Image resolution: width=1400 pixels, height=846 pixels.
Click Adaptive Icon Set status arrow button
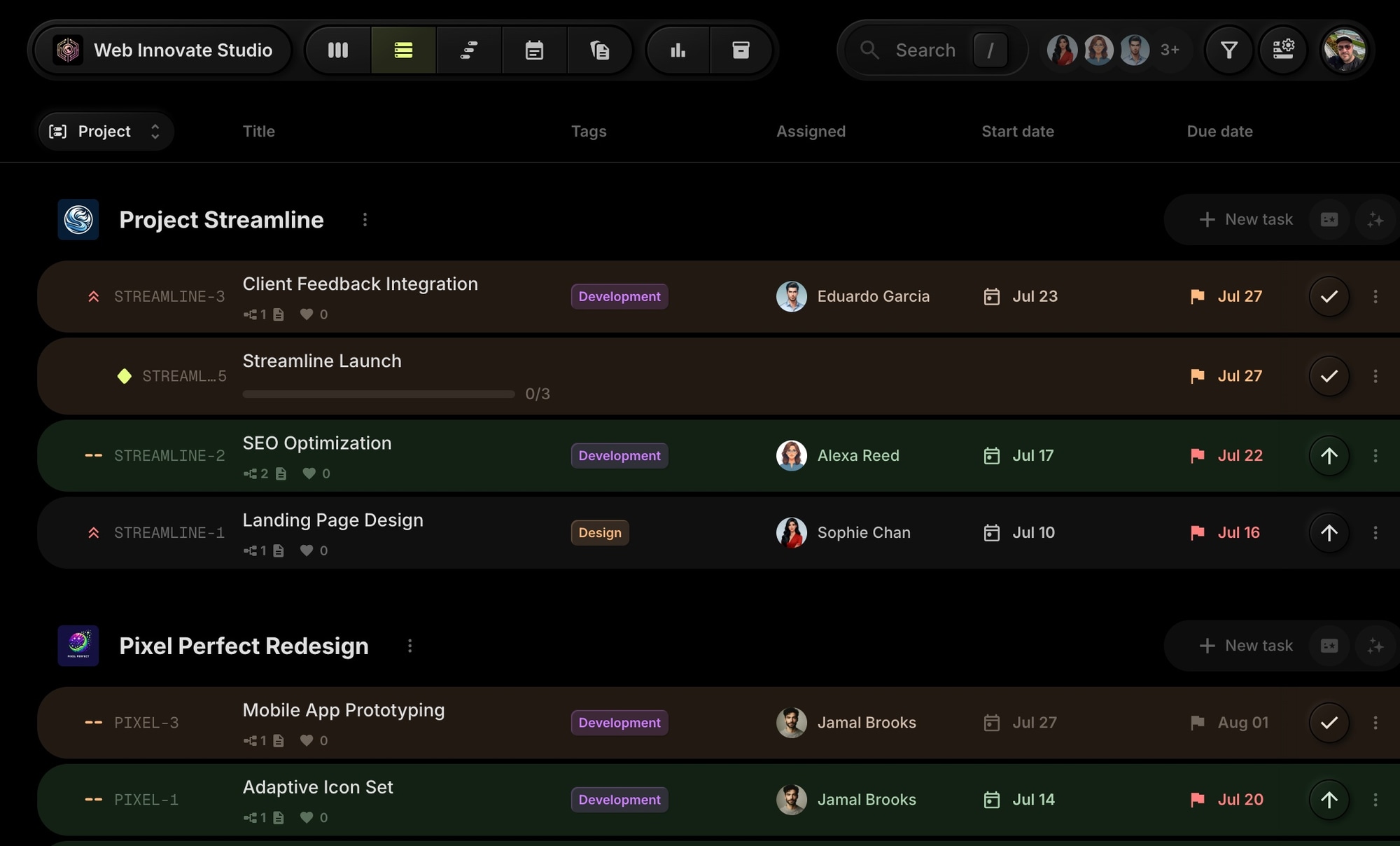click(1329, 799)
